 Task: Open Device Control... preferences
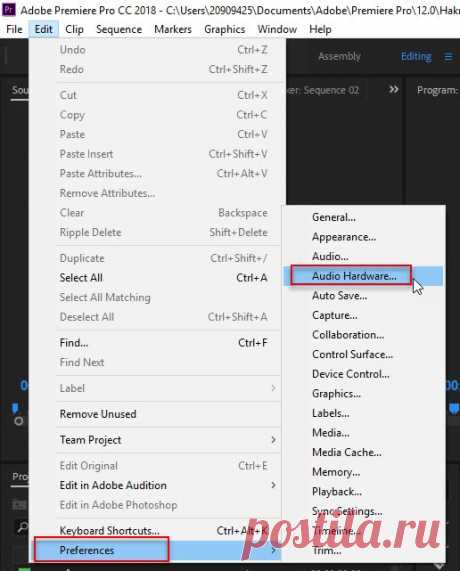(363, 374)
